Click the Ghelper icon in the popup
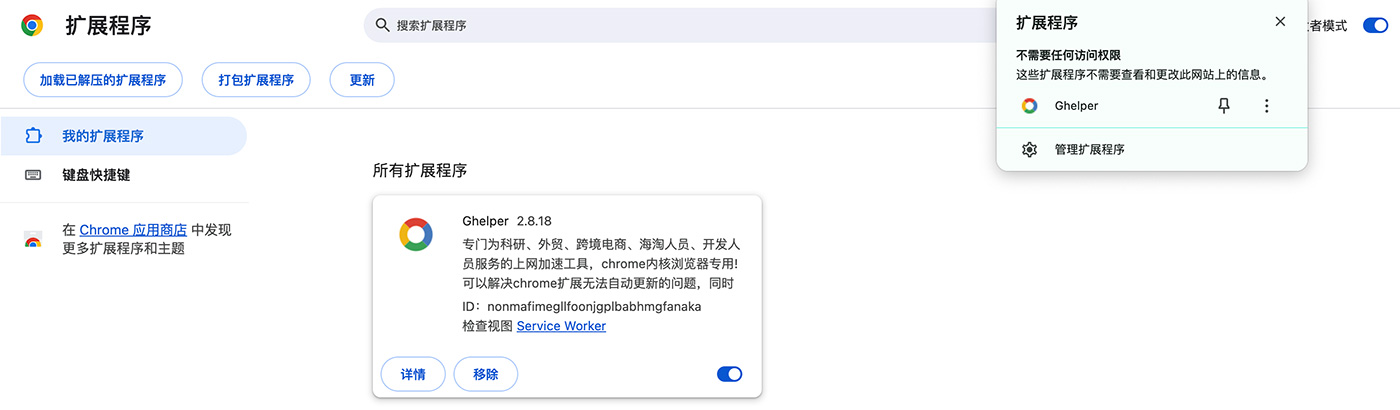1400x410 pixels. 1029,106
